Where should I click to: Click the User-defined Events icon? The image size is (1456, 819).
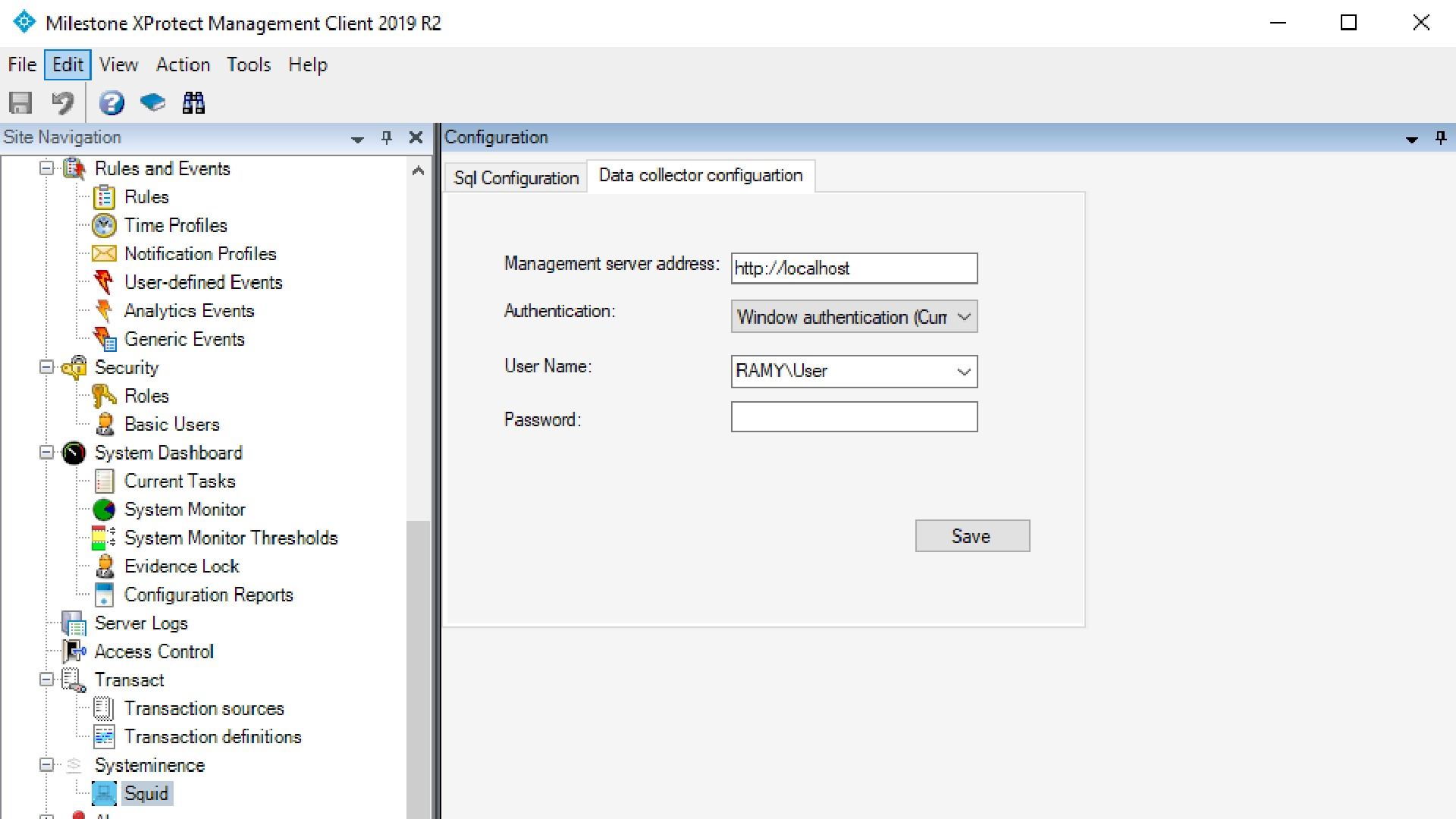point(104,282)
